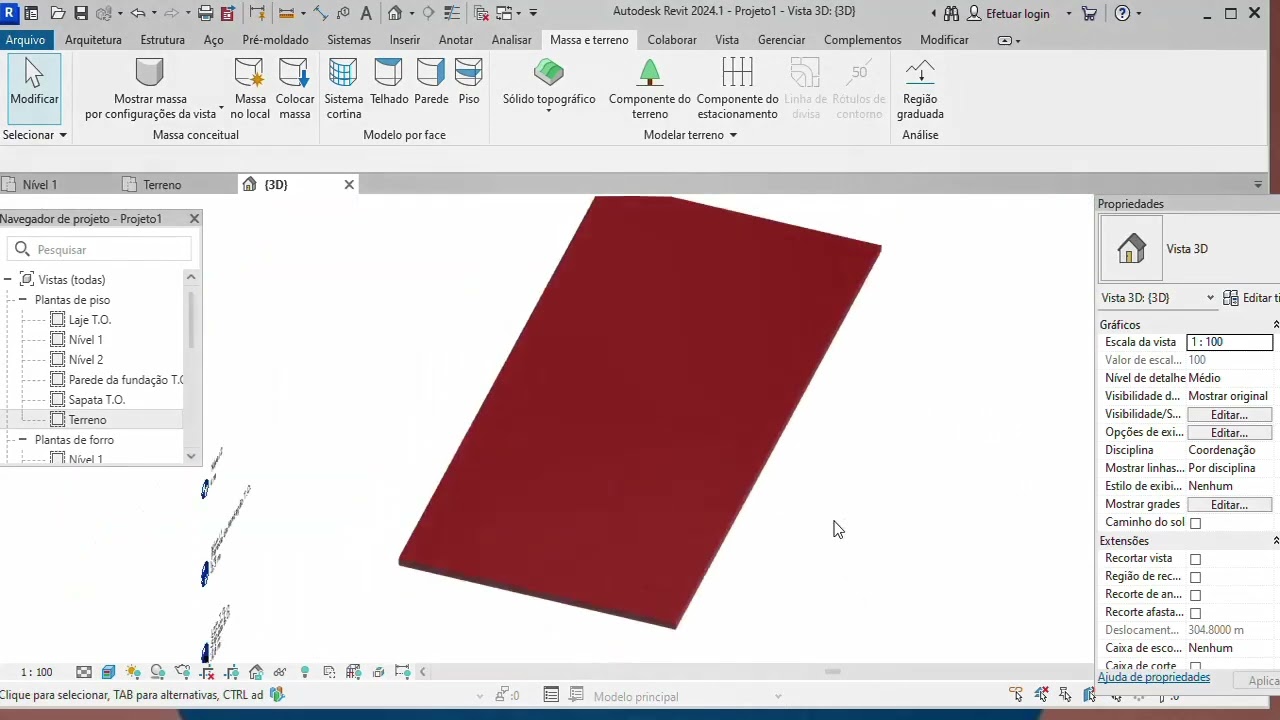Switch to the Nível 1 view tab
This screenshot has width=1280, height=720.
tap(40, 185)
